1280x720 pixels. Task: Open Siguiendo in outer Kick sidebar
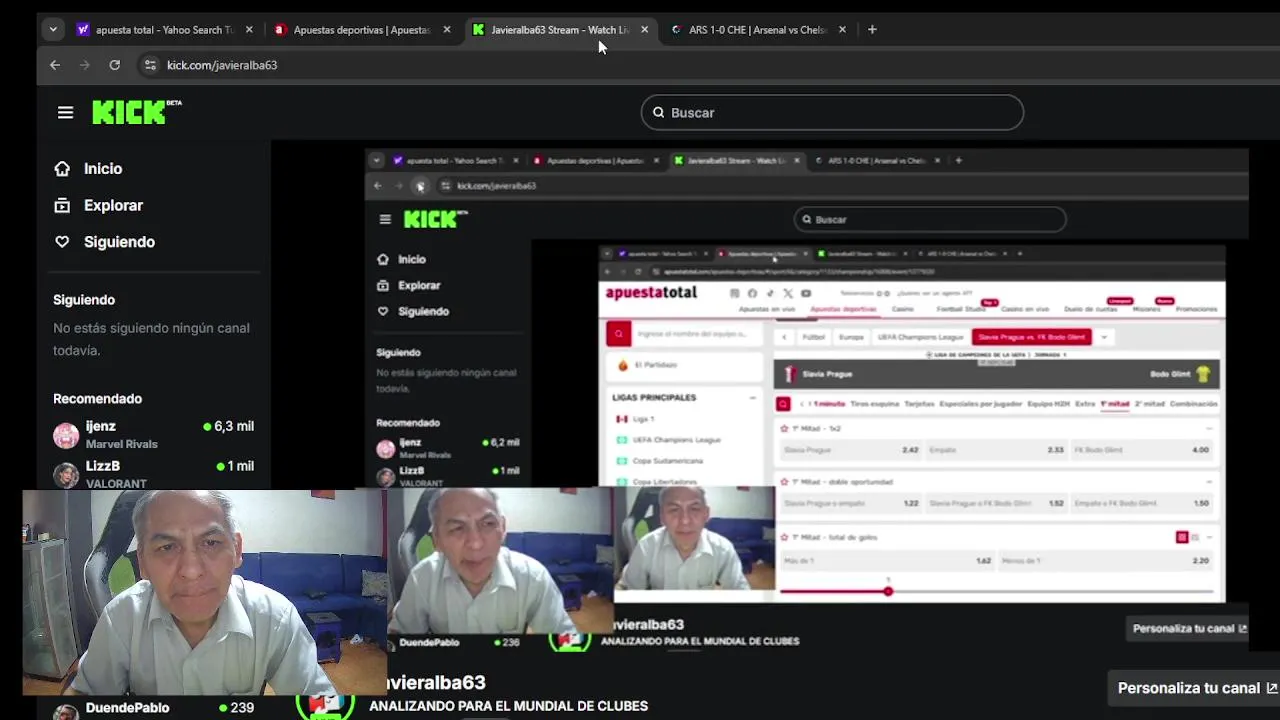pos(105,242)
